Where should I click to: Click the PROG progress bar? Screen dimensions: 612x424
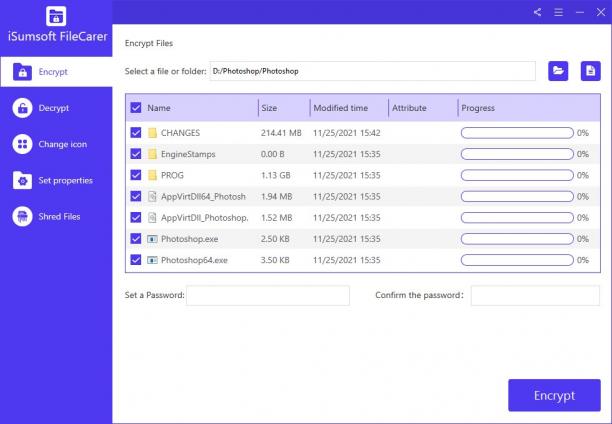517,175
